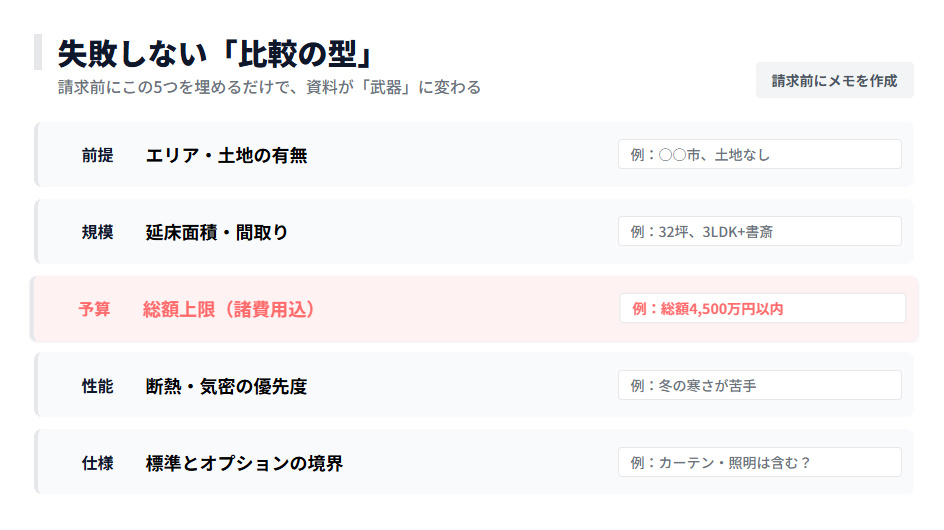This screenshot has height=530, width=944.
Task: Click the エリア・土地の有無 item title
Action: (x=226, y=155)
